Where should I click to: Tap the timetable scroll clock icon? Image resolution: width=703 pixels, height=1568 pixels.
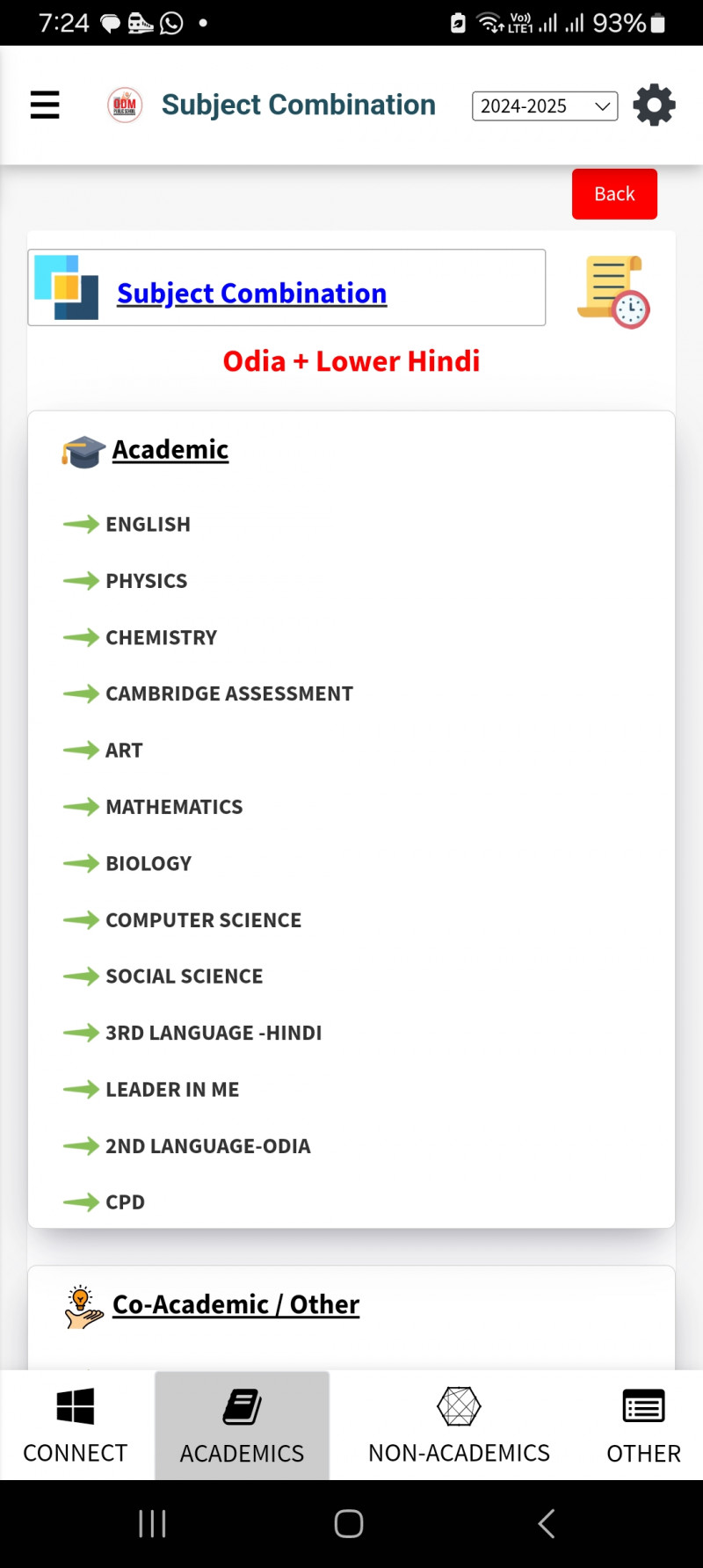(613, 292)
